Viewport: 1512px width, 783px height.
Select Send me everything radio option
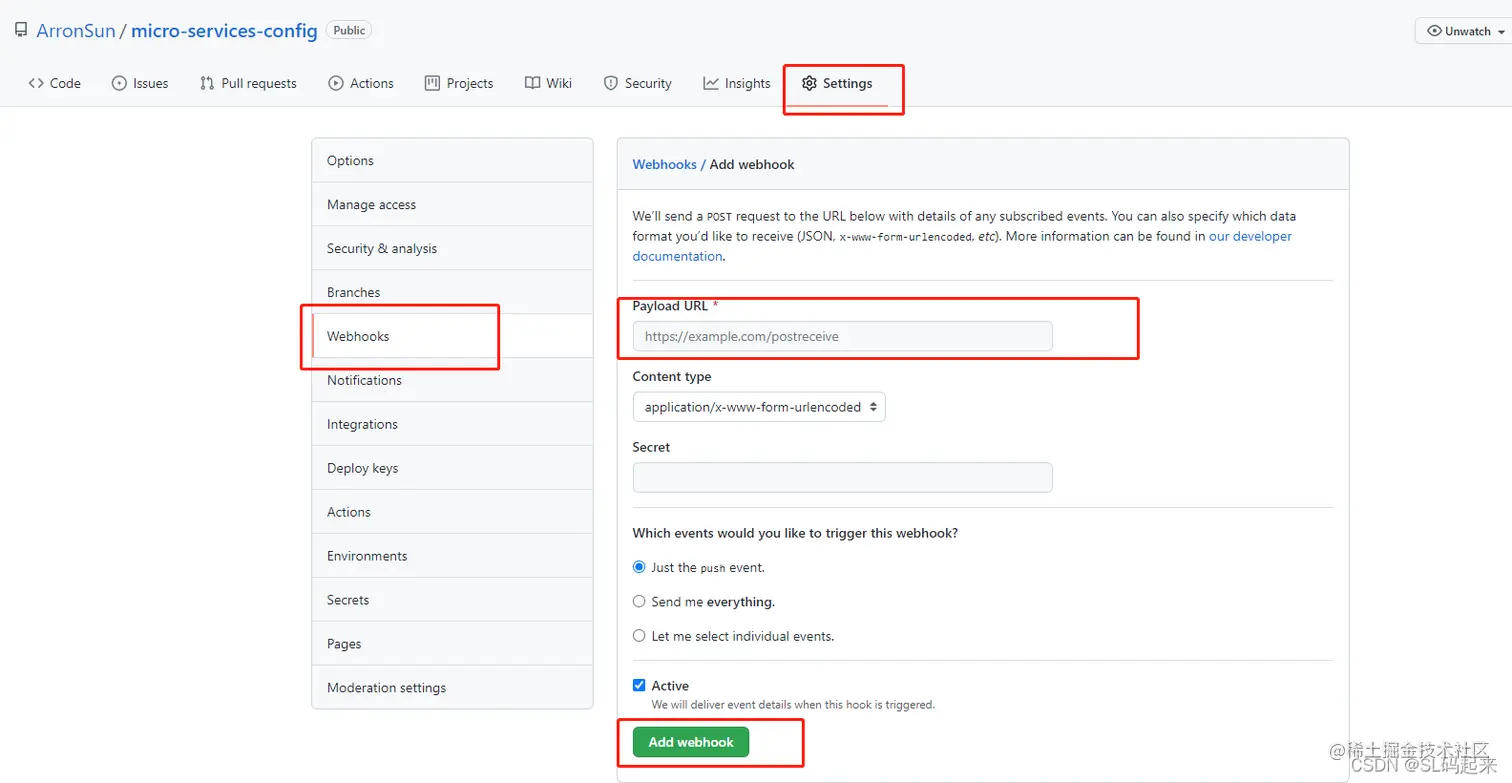(639, 601)
